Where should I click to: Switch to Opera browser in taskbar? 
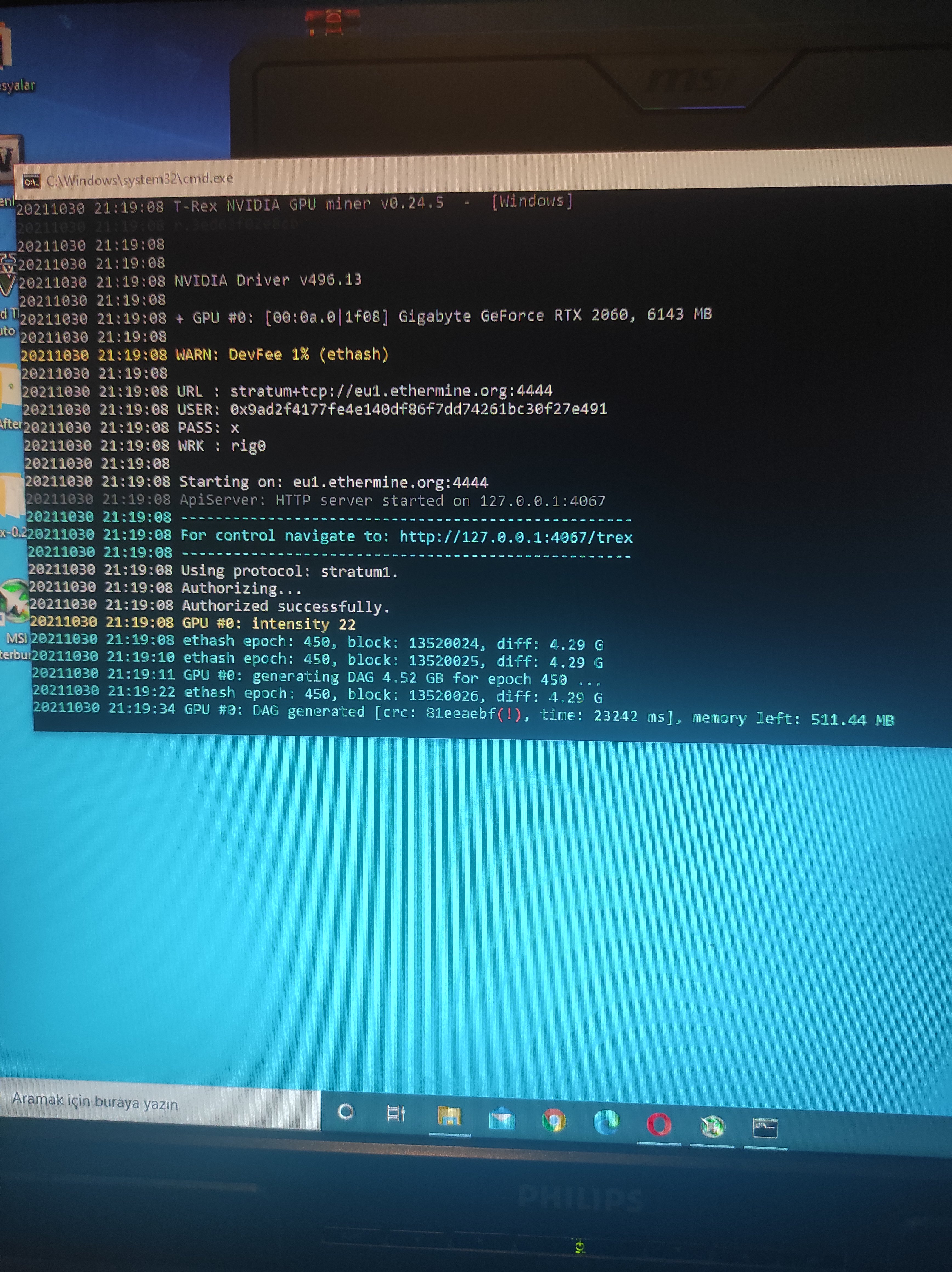[x=659, y=1124]
